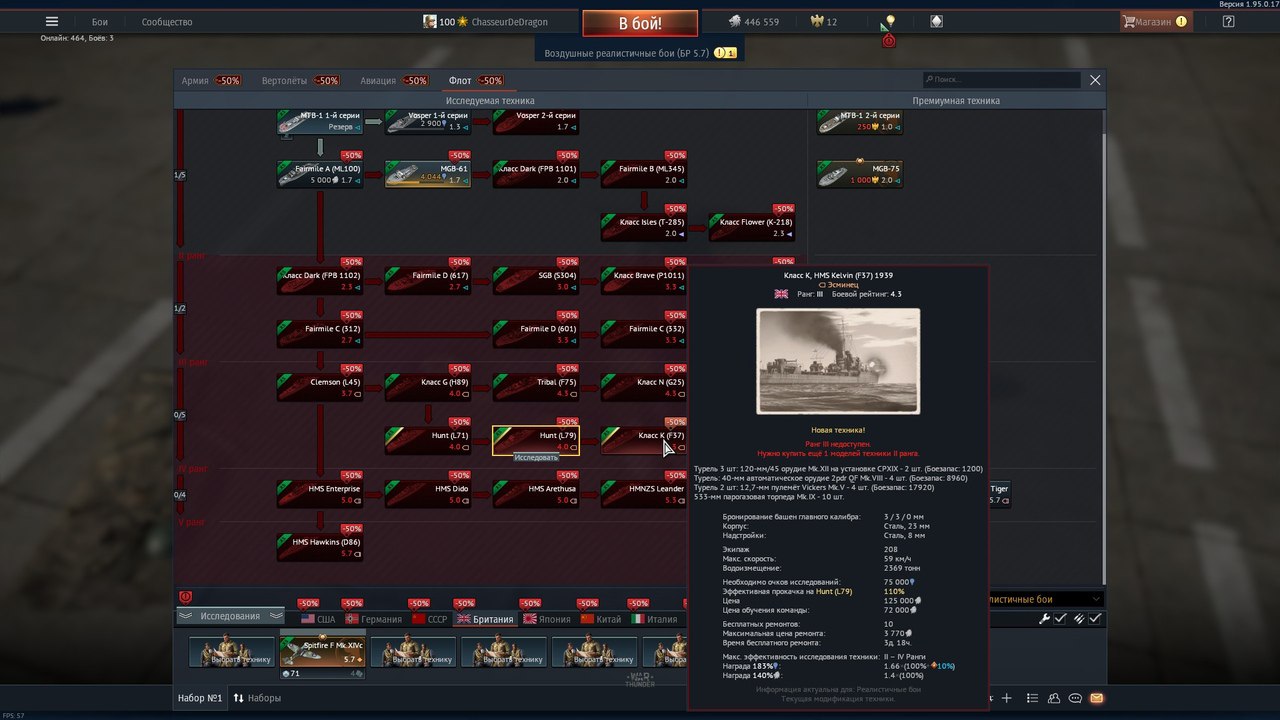Viewport: 1280px width, 720px height.
Task: Select Класс N (G25) destroyer
Action: pyautogui.click(x=644, y=387)
